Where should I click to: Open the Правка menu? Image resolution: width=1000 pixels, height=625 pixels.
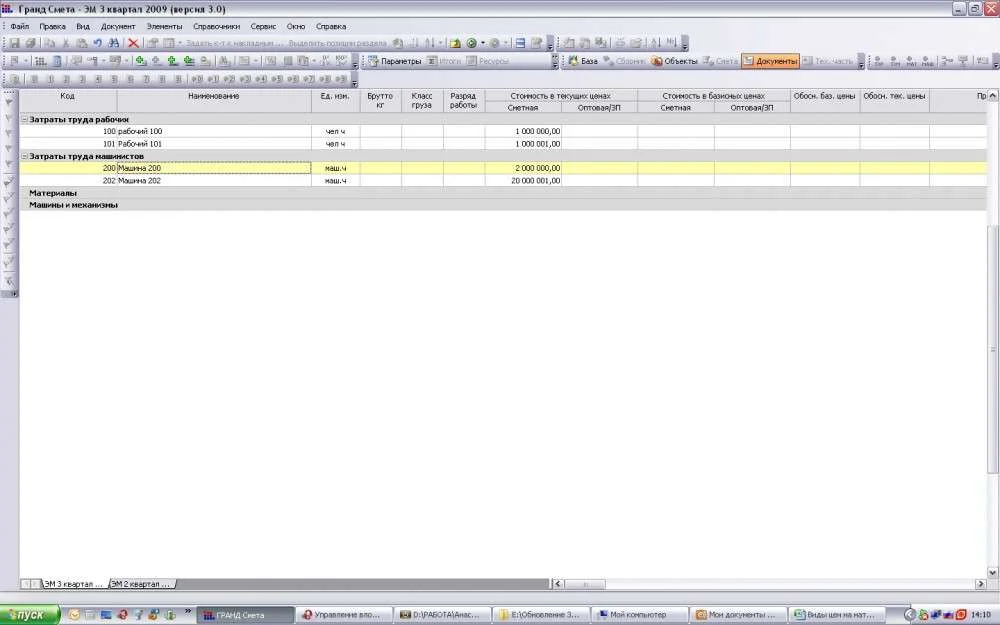click(52, 26)
